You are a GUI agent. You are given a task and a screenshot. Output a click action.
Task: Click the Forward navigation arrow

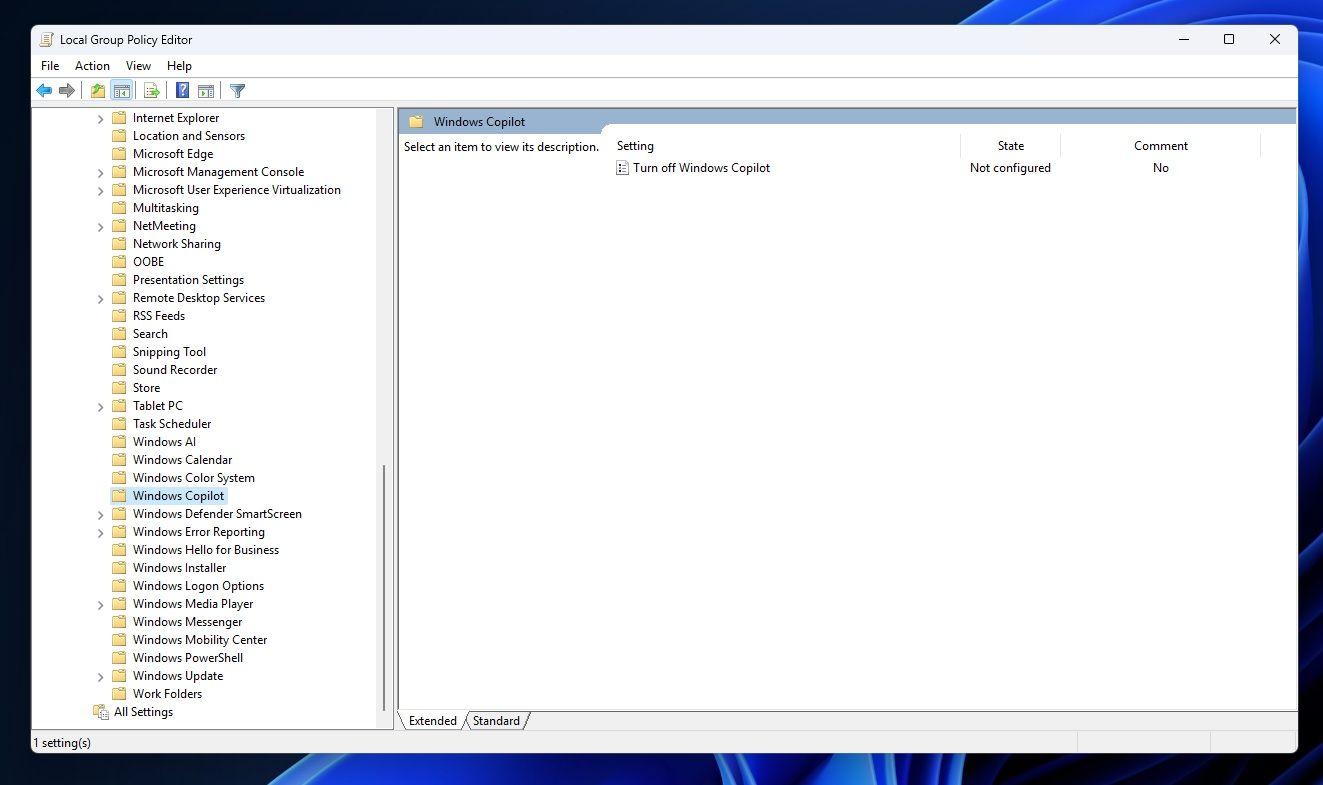pyautogui.click(x=68, y=90)
